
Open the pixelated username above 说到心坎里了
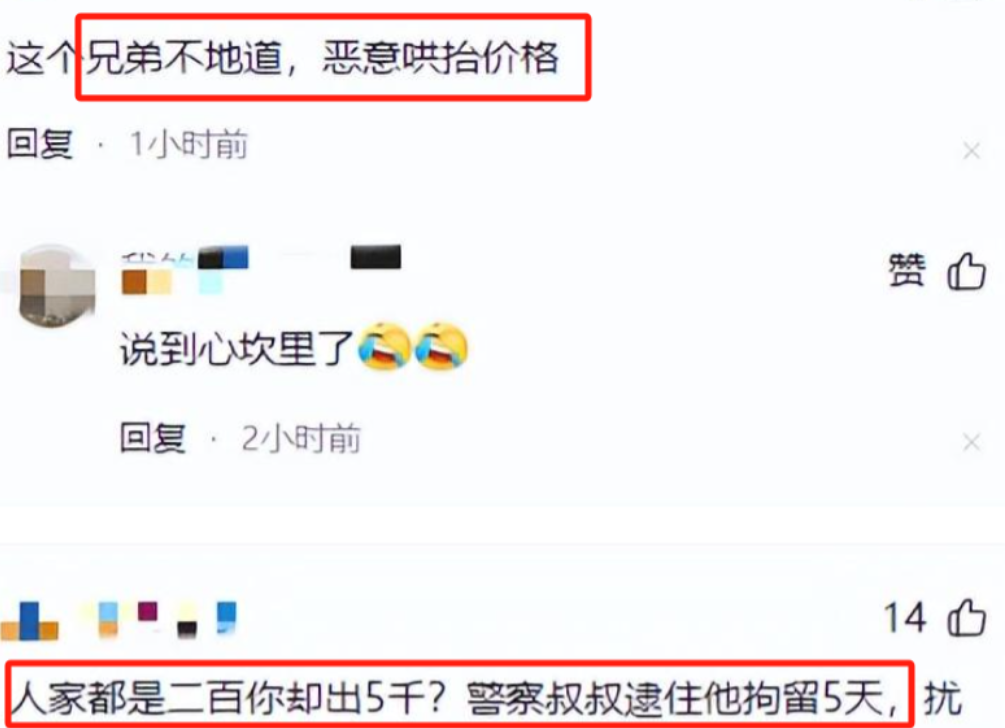click(261, 270)
